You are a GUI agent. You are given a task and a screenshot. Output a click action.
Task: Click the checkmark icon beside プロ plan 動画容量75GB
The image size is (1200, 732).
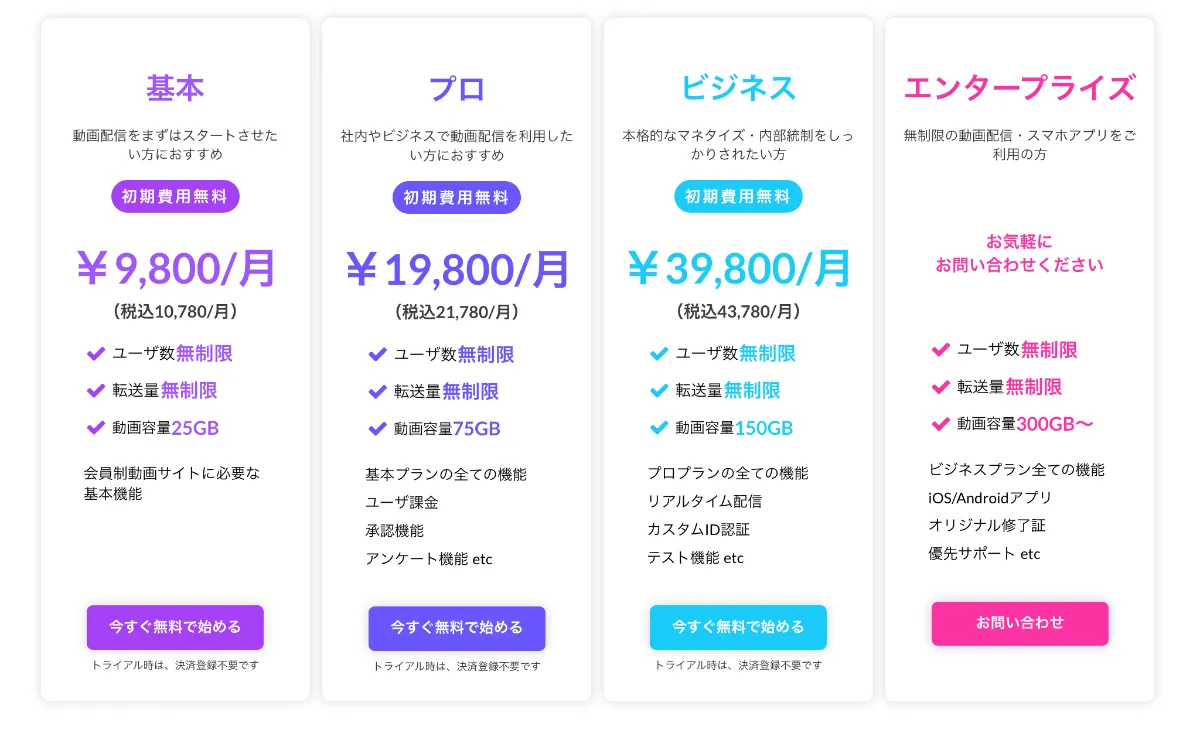(x=378, y=430)
